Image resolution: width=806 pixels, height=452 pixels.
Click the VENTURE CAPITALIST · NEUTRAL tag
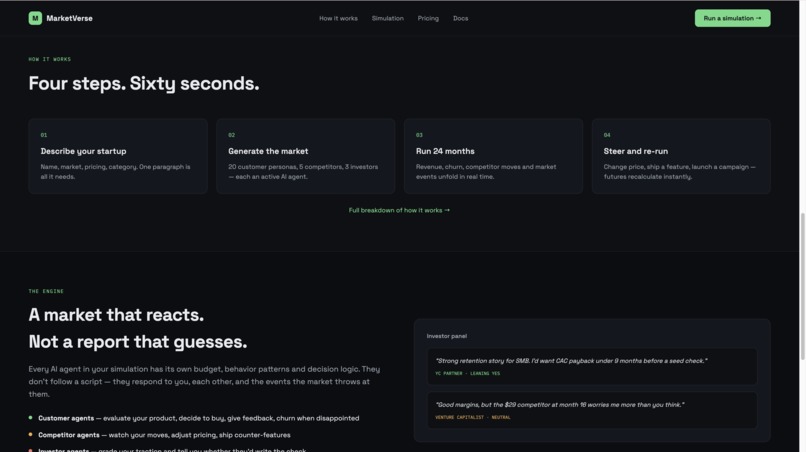tap(473, 418)
